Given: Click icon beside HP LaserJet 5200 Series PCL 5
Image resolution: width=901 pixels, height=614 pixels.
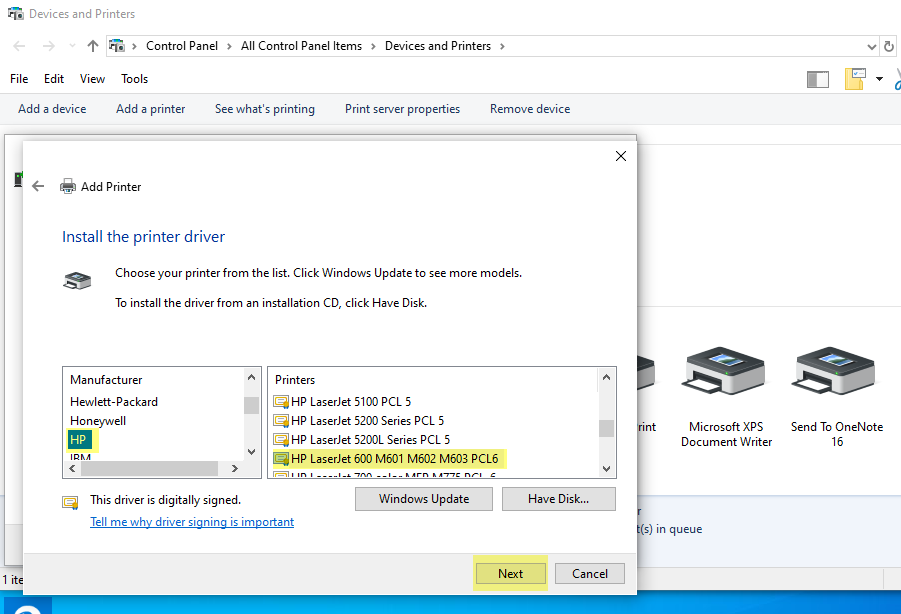Looking at the screenshot, I should coord(281,420).
